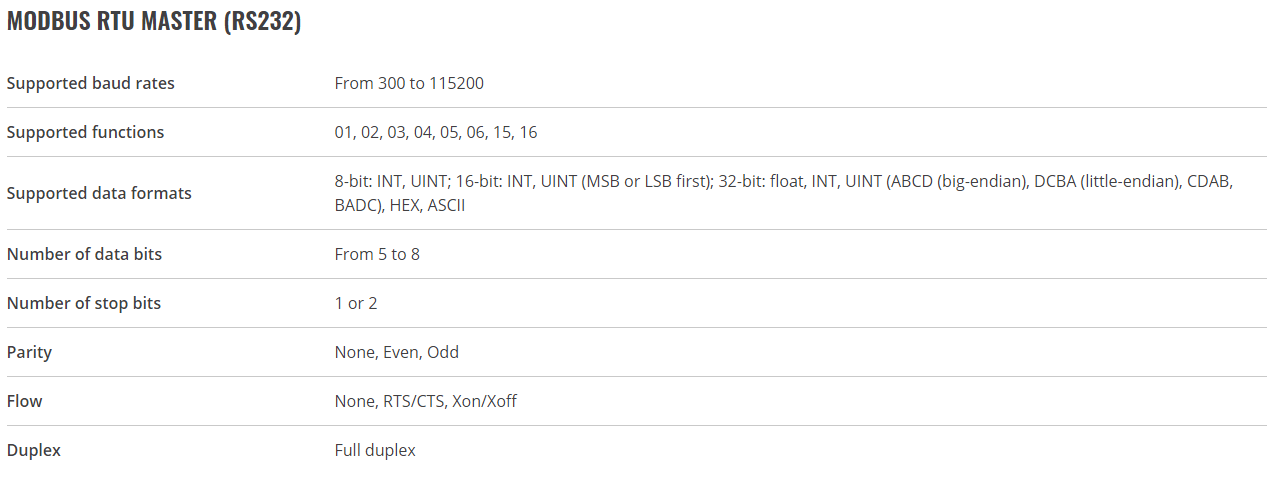
Task: Select the Supported functions label
Action: pyautogui.click(x=85, y=132)
